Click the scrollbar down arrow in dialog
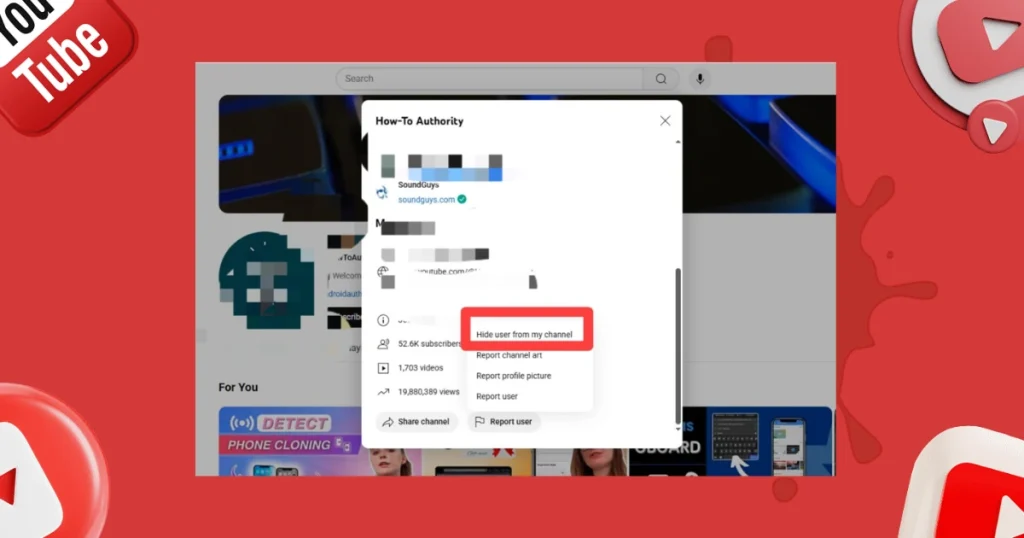This screenshot has height=538, width=1024. (678, 428)
